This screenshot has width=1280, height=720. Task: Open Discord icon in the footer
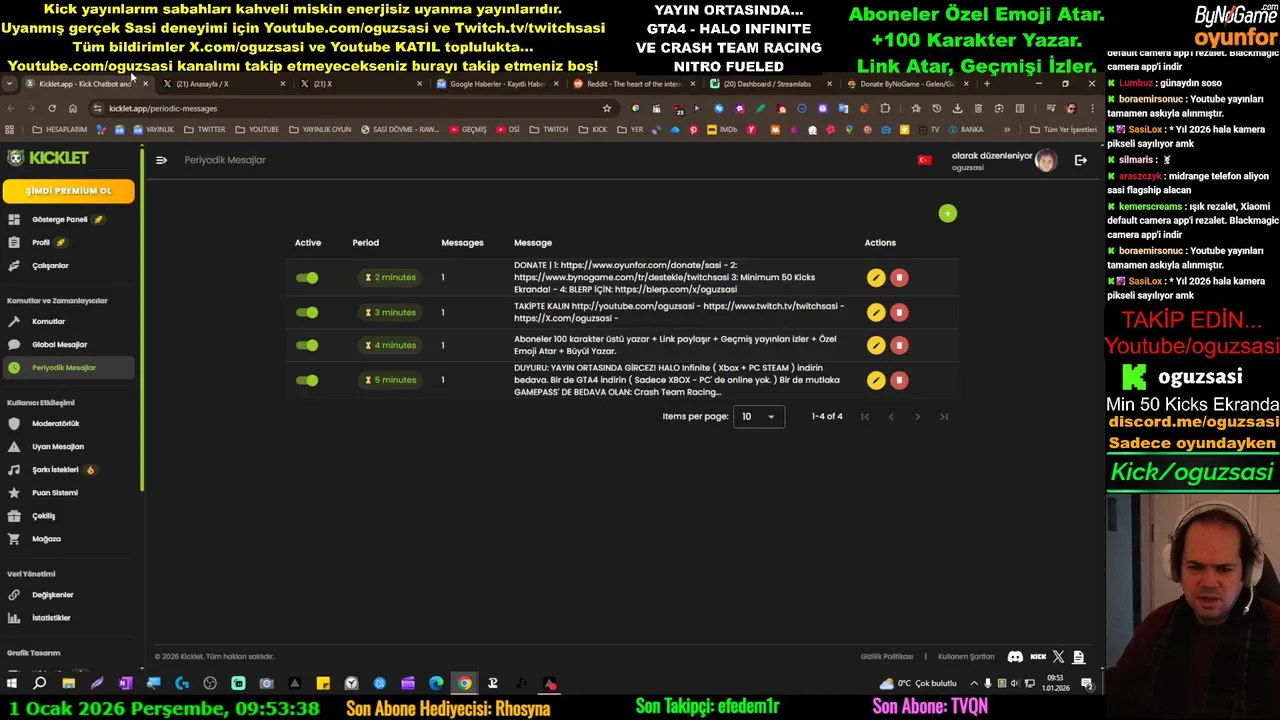1015,657
